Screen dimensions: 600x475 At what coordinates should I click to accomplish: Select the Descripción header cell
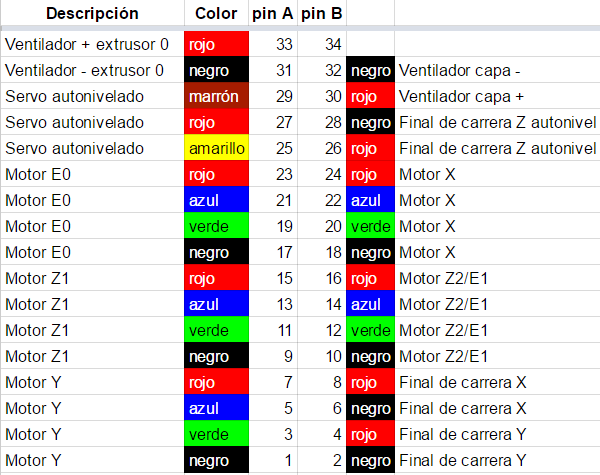click(x=93, y=13)
